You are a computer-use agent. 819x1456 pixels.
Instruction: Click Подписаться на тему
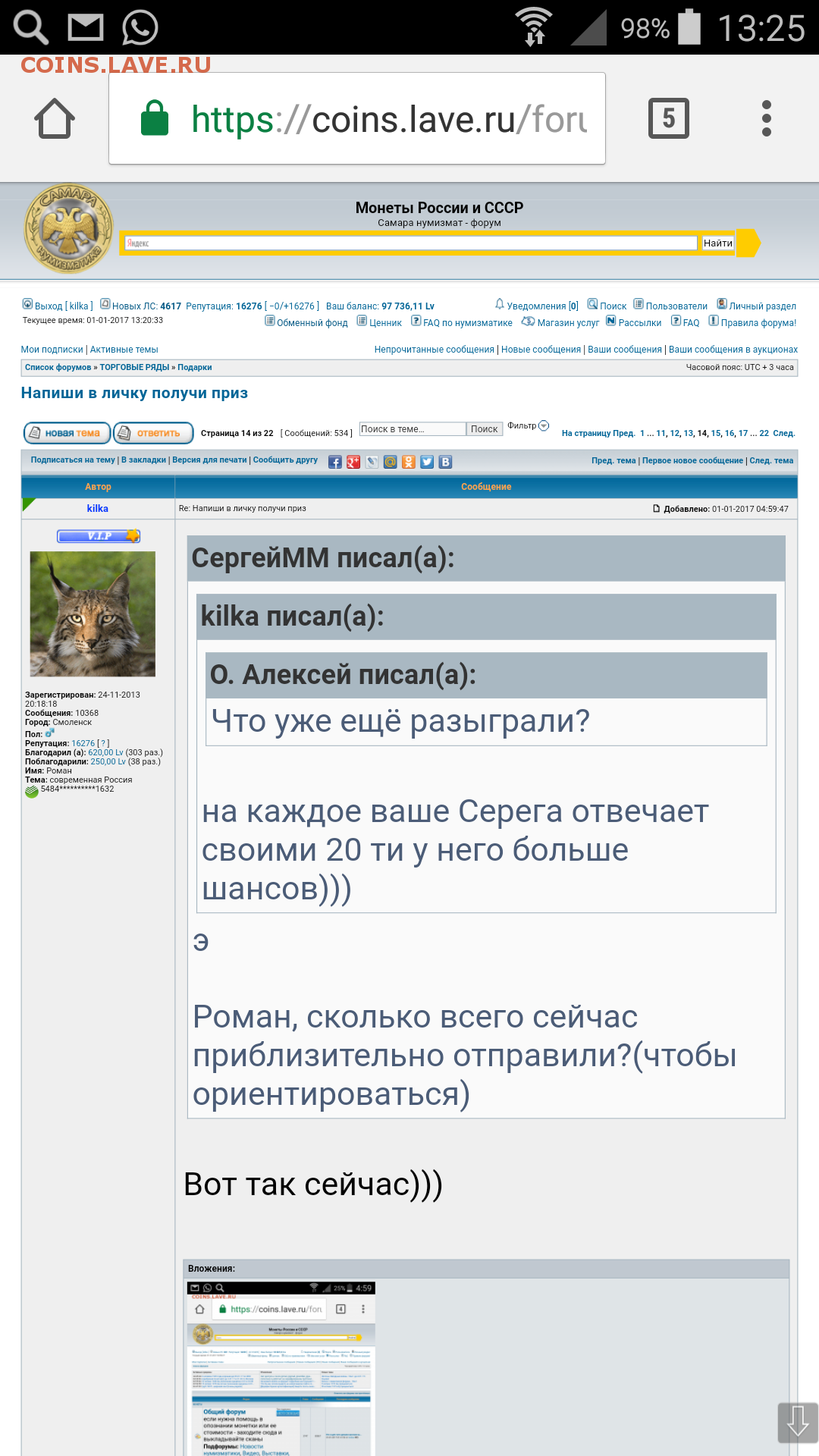pos(73,460)
